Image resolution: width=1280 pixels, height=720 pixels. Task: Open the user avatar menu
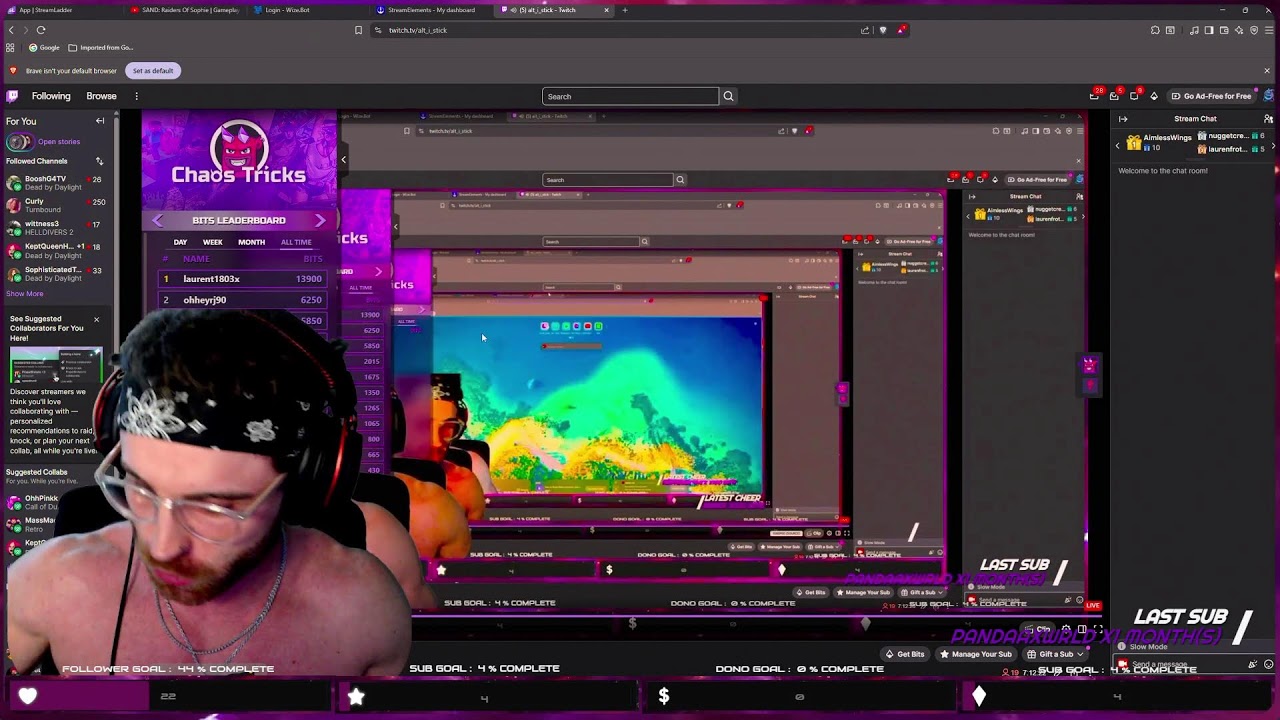click(x=1269, y=96)
